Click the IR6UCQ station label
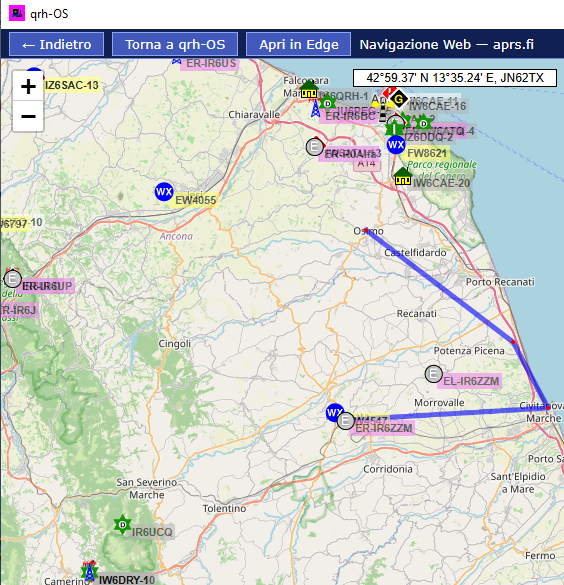 pos(152,532)
